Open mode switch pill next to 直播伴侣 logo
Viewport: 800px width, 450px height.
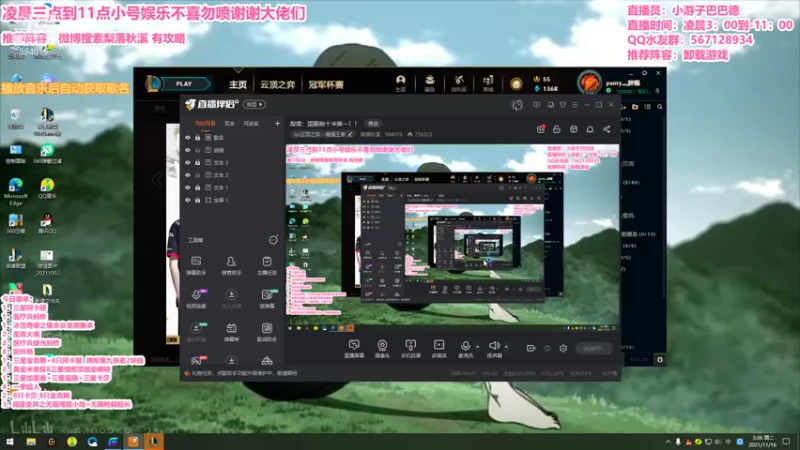(254, 105)
